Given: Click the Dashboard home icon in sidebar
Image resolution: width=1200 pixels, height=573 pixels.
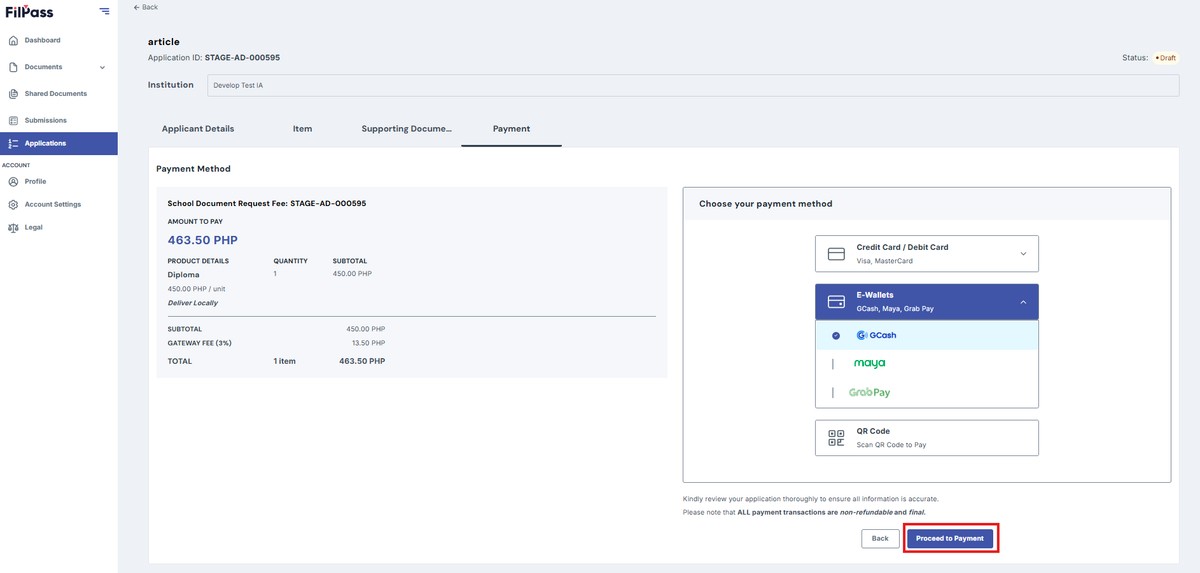Looking at the screenshot, I should 13,41.
